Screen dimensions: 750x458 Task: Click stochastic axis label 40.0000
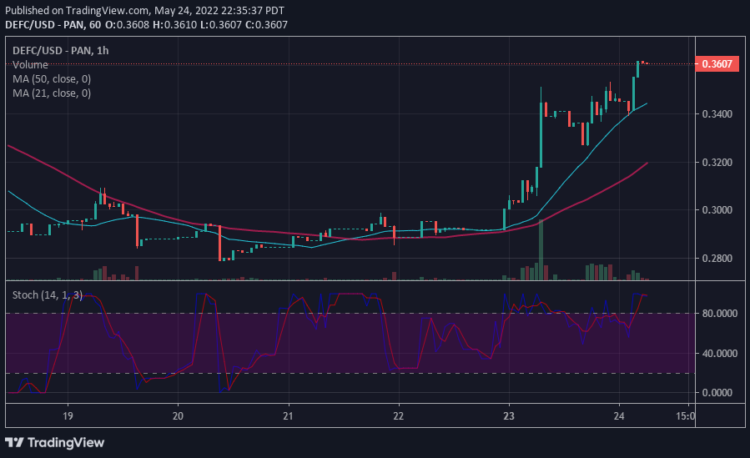point(720,353)
